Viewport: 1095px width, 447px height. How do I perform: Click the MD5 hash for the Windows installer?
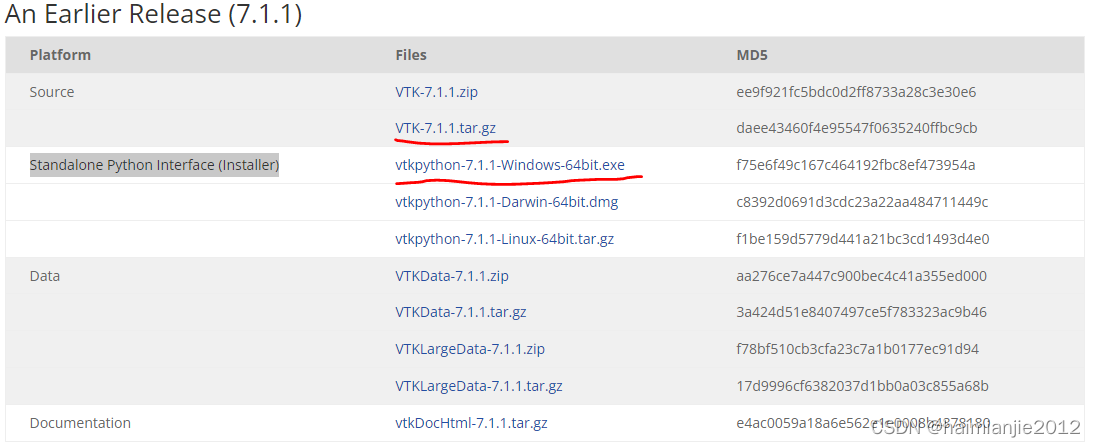point(855,165)
